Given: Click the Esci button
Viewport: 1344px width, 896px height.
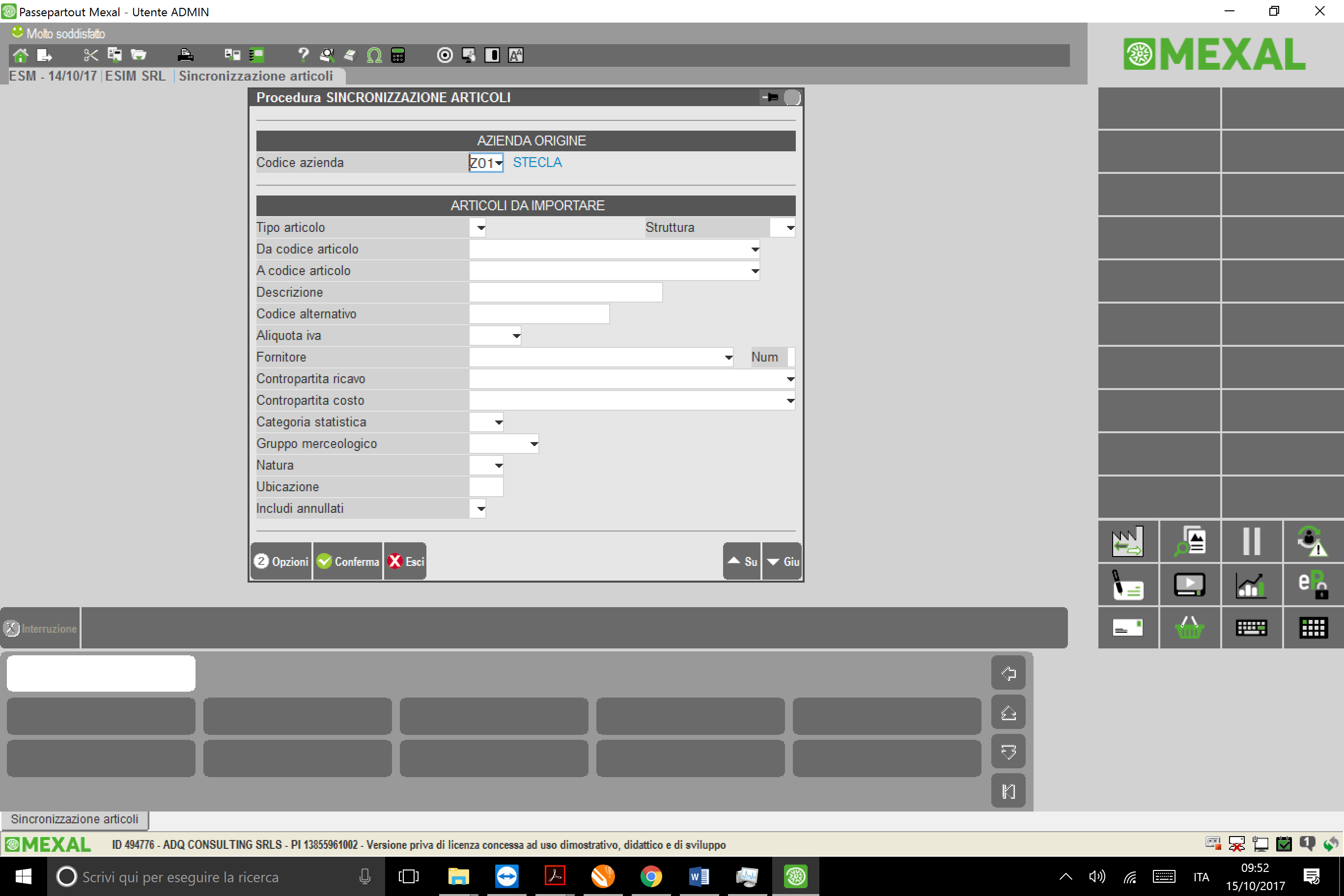Looking at the screenshot, I should click(x=405, y=561).
